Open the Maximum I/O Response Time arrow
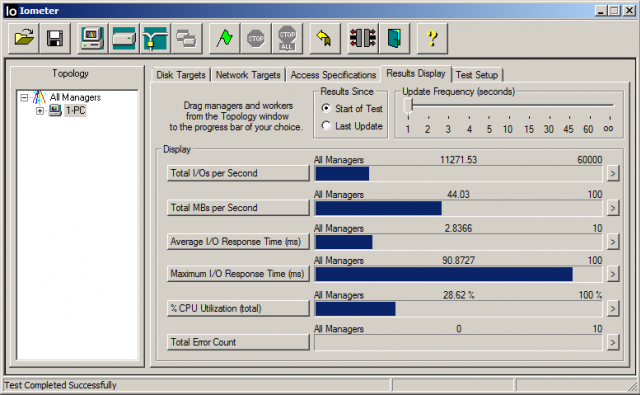 coord(613,274)
